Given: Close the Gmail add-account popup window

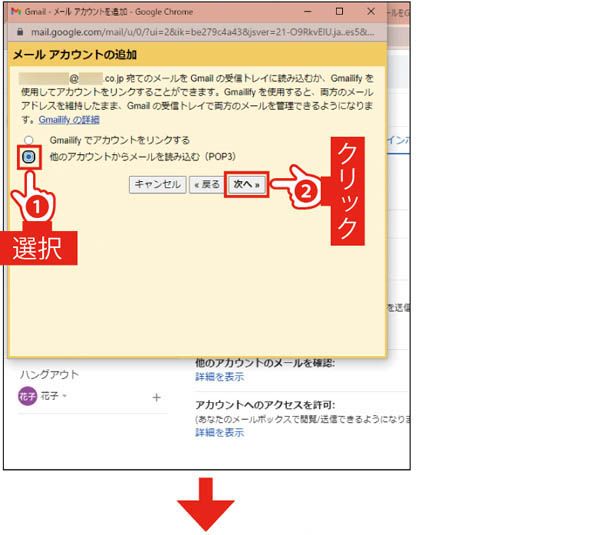Looking at the screenshot, I should pos(371,12).
